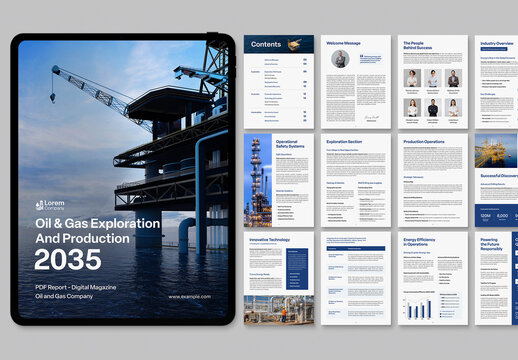Click the Welcome Message portrait photo

pyautogui.click(x=340, y=59)
